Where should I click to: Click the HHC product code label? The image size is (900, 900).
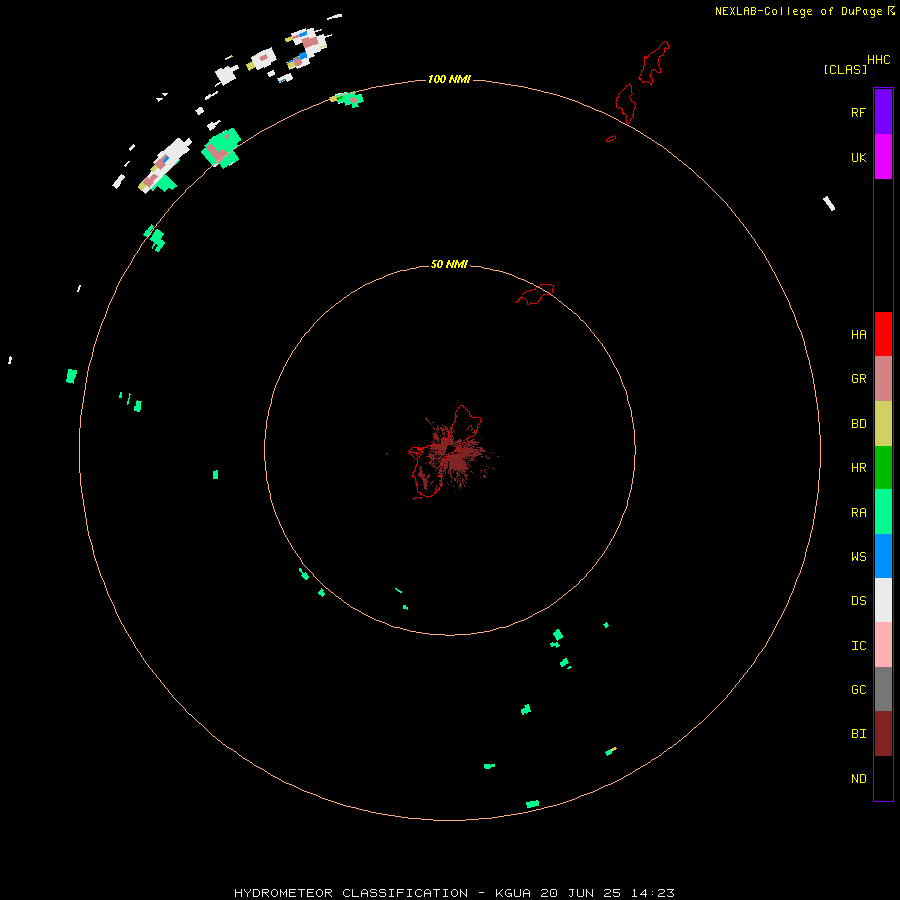878,60
